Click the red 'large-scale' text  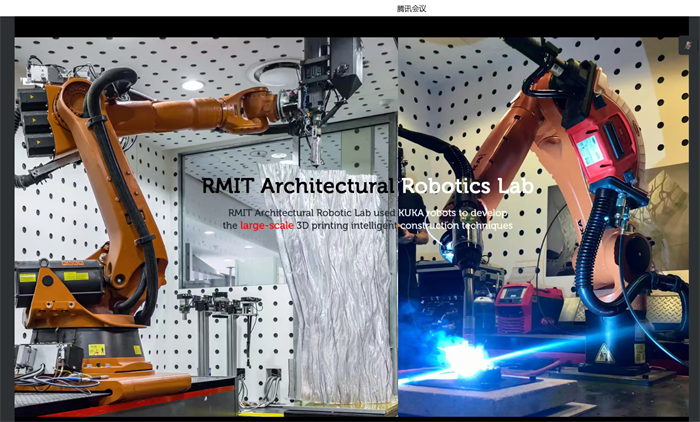(267, 226)
